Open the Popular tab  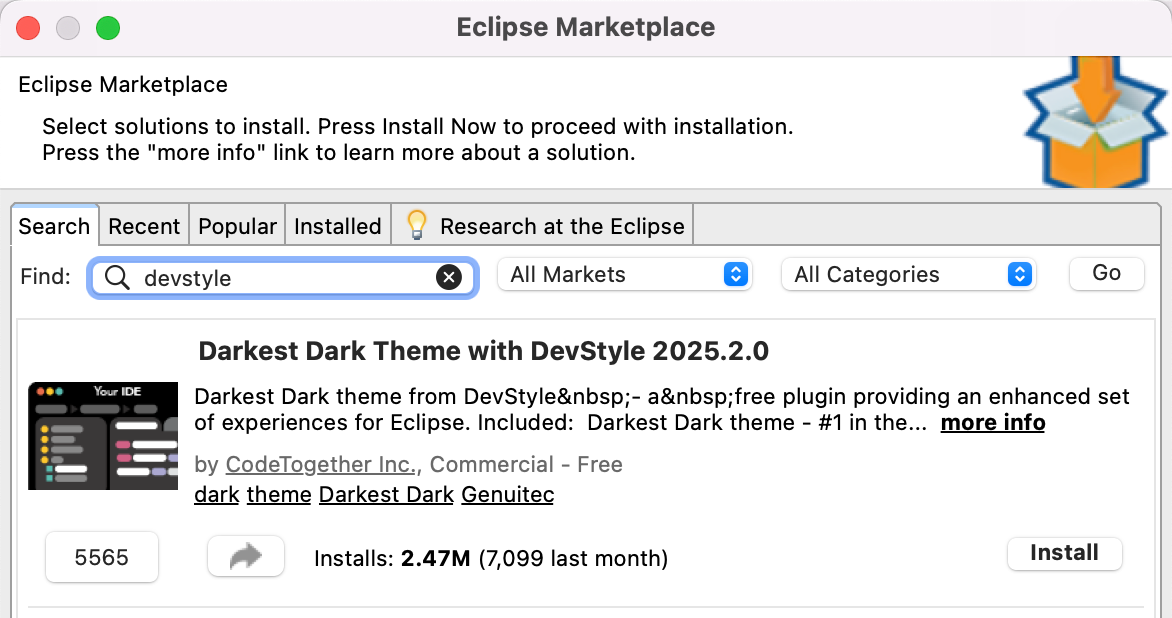coord(237,226)
